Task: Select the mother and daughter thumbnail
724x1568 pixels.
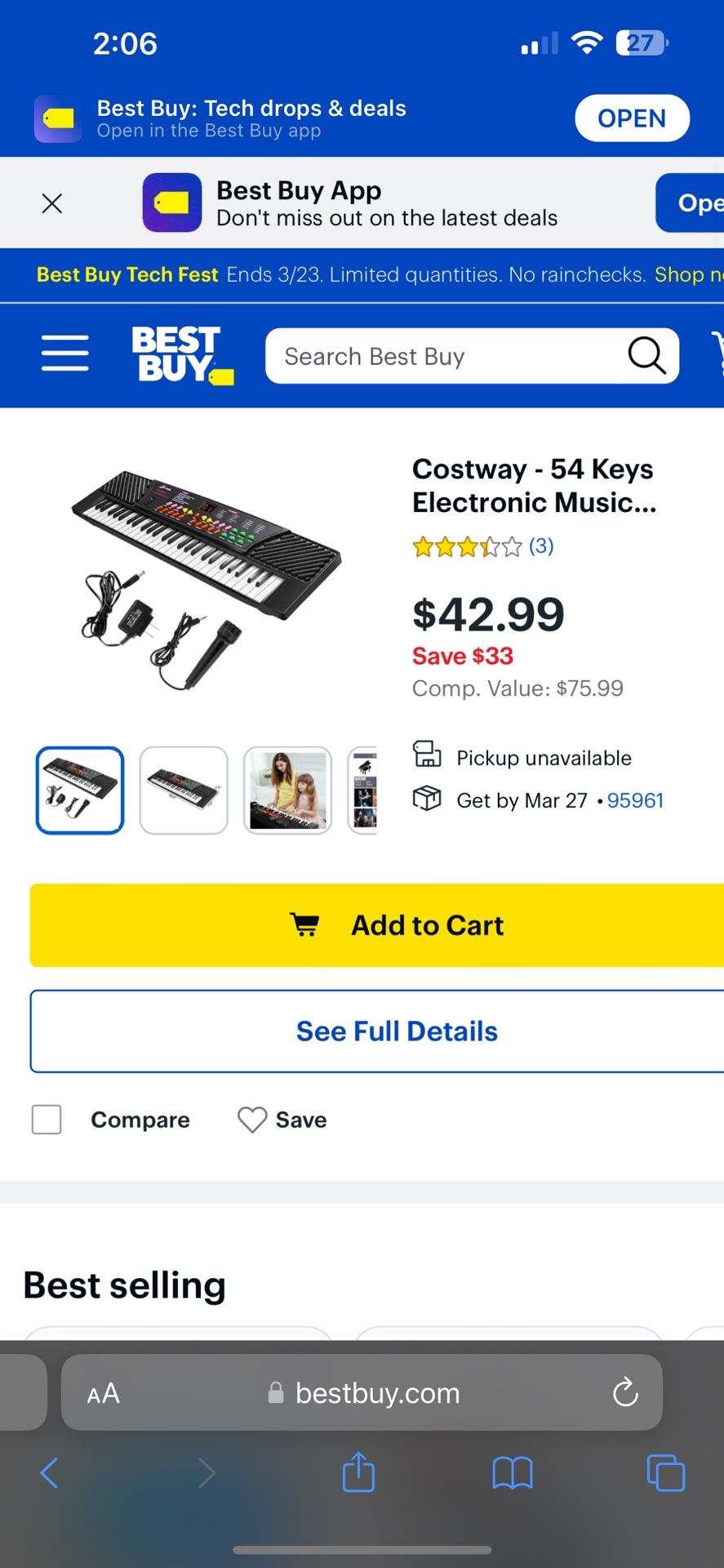Action: click(x=287, y=791)
